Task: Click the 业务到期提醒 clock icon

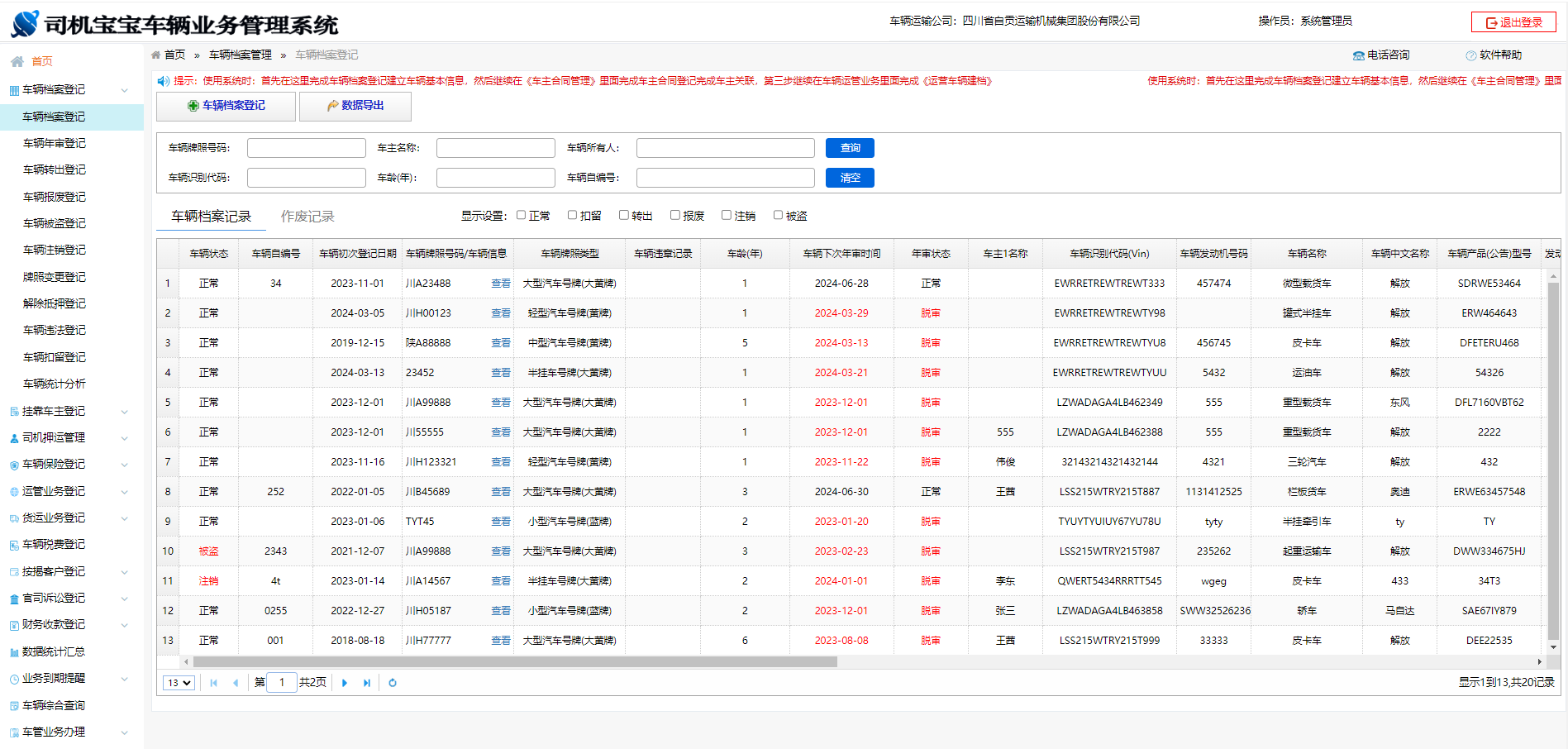Action: 14,679
